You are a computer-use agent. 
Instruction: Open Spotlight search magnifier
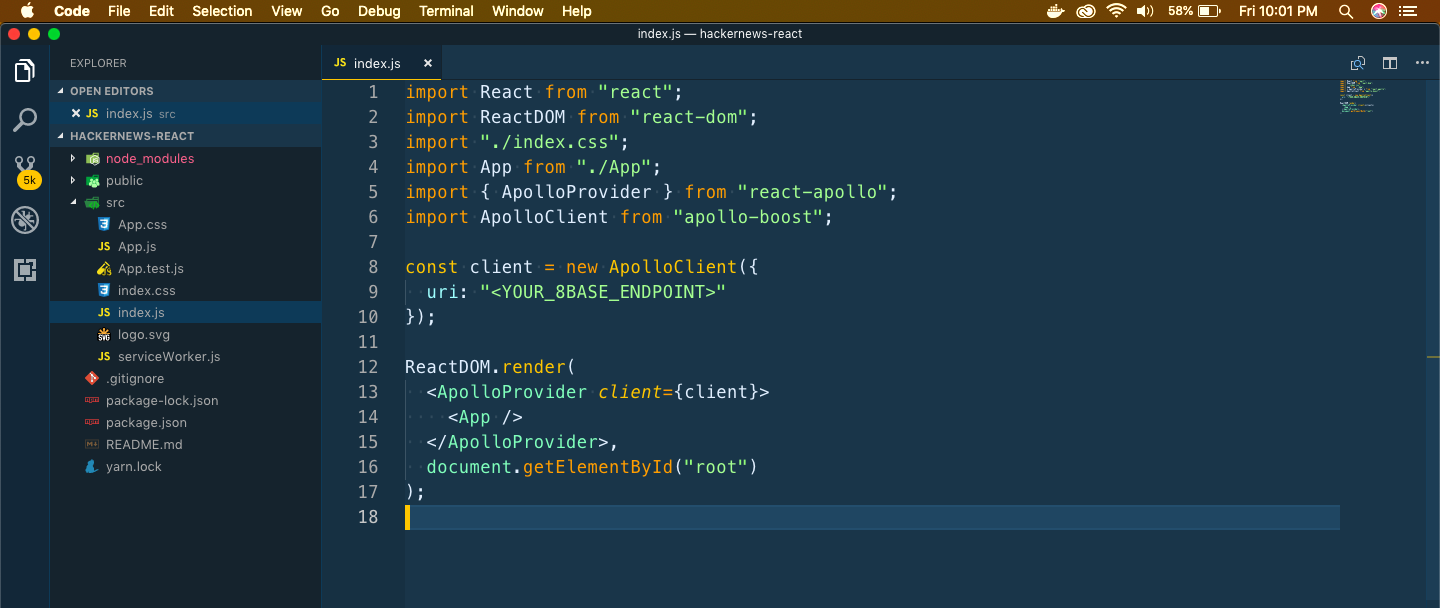tap(1346, 11)
